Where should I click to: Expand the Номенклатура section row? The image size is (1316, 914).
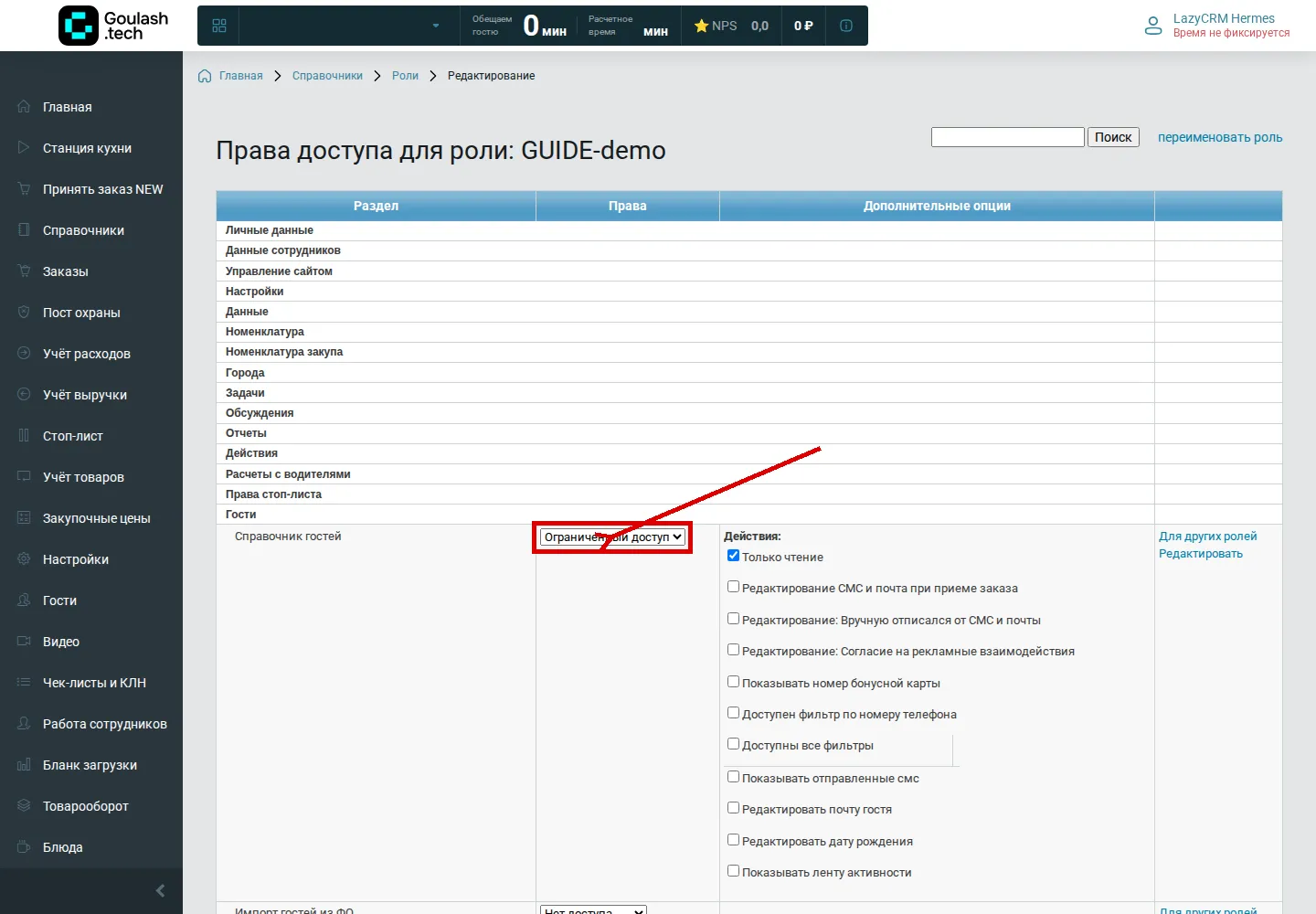685,332
